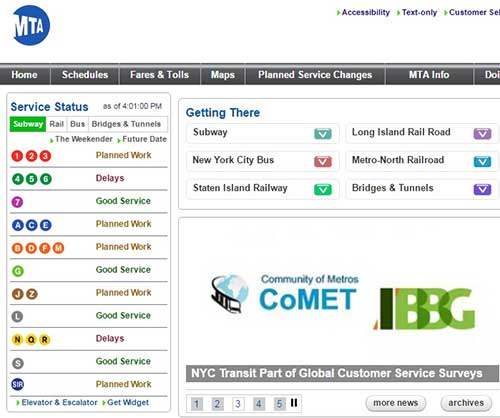
Task: Pause the news slideshow
Action: point(294,403)
